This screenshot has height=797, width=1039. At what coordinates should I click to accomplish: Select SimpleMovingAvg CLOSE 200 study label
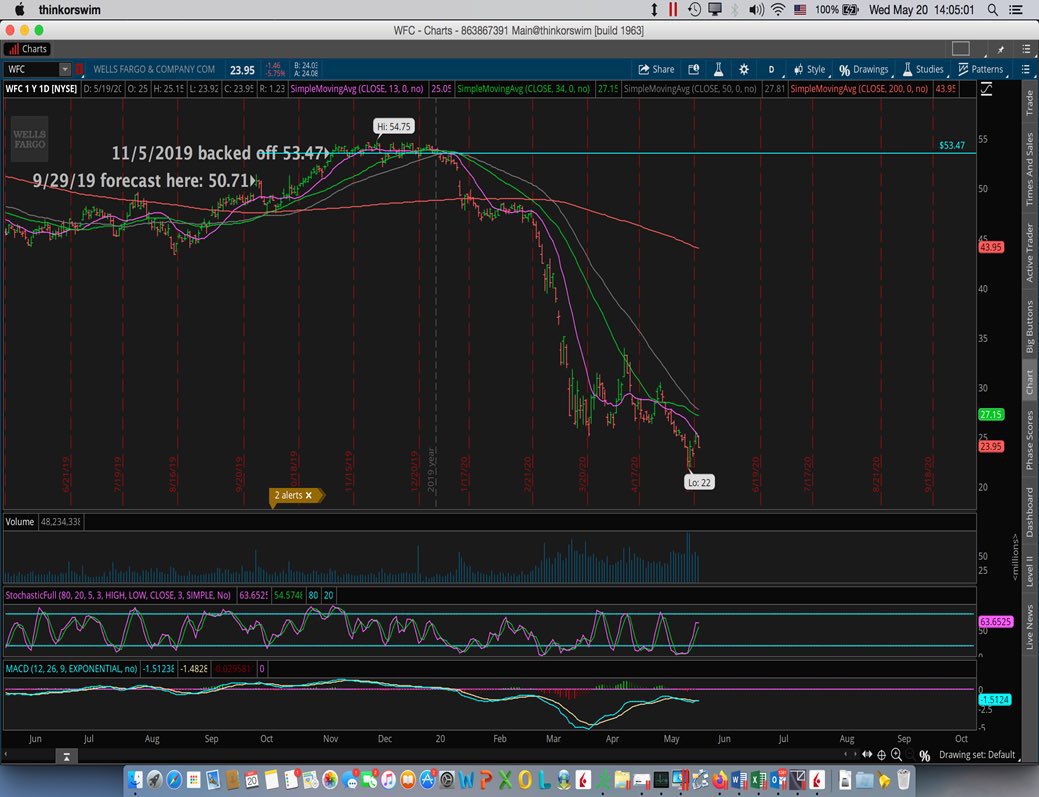click(x=859, y=89)
